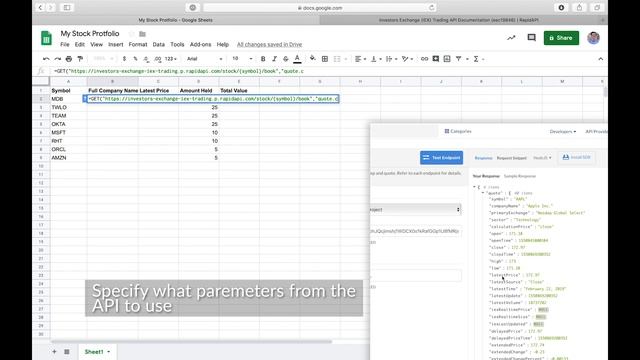Open the Zoom percentage dropdown
Image resolution: width=640 pixels, height=360 pixels.
[102, 59]
